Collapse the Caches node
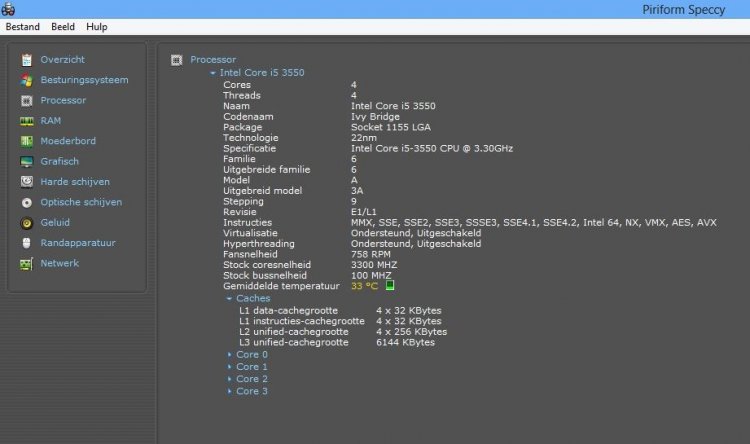The height and width of the screenshot is (444, 750). pyautogui.click(x=229, y=299)
